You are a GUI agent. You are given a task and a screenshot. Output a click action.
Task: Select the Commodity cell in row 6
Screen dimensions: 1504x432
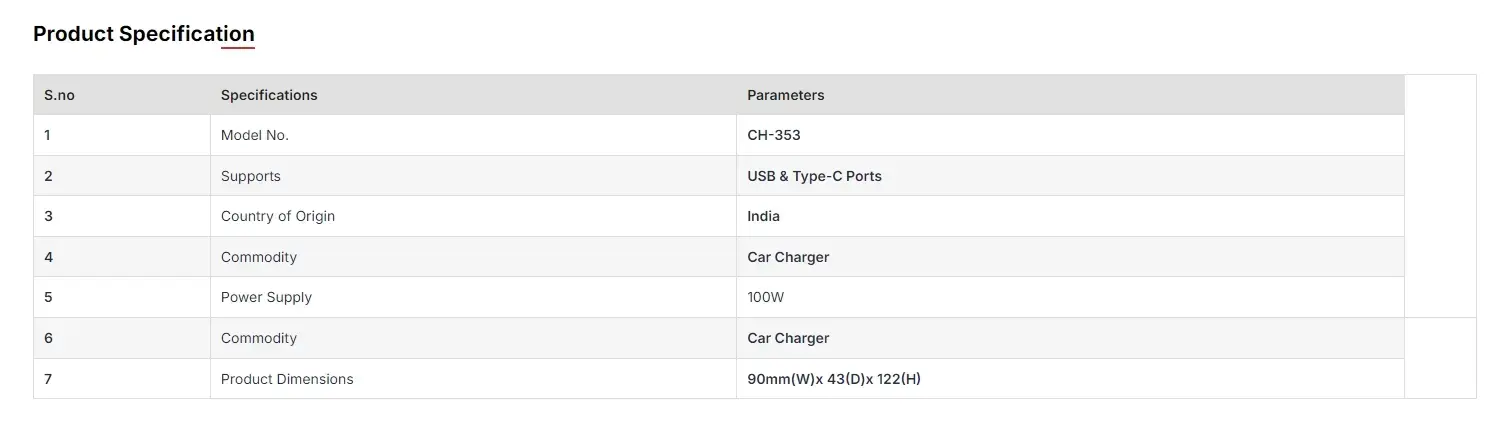(473, 338)
